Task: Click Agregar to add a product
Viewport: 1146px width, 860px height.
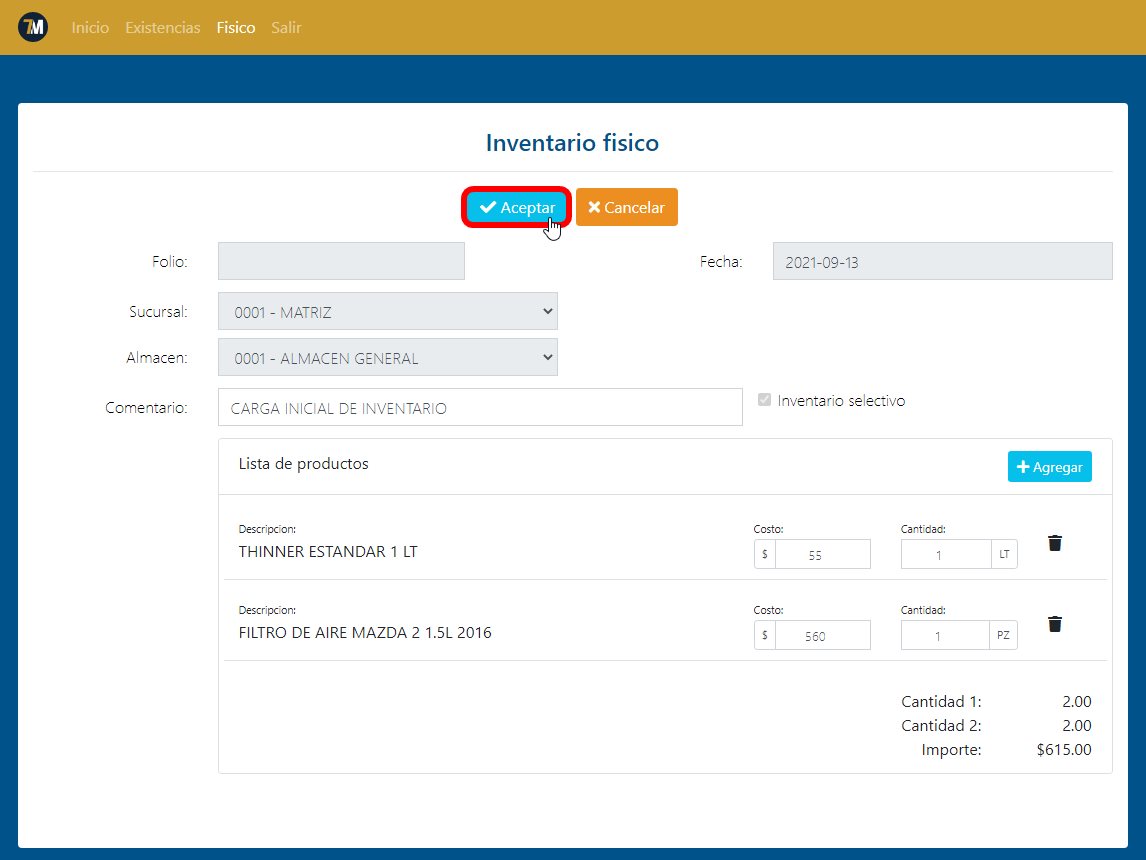Action: coord(1049,467)
